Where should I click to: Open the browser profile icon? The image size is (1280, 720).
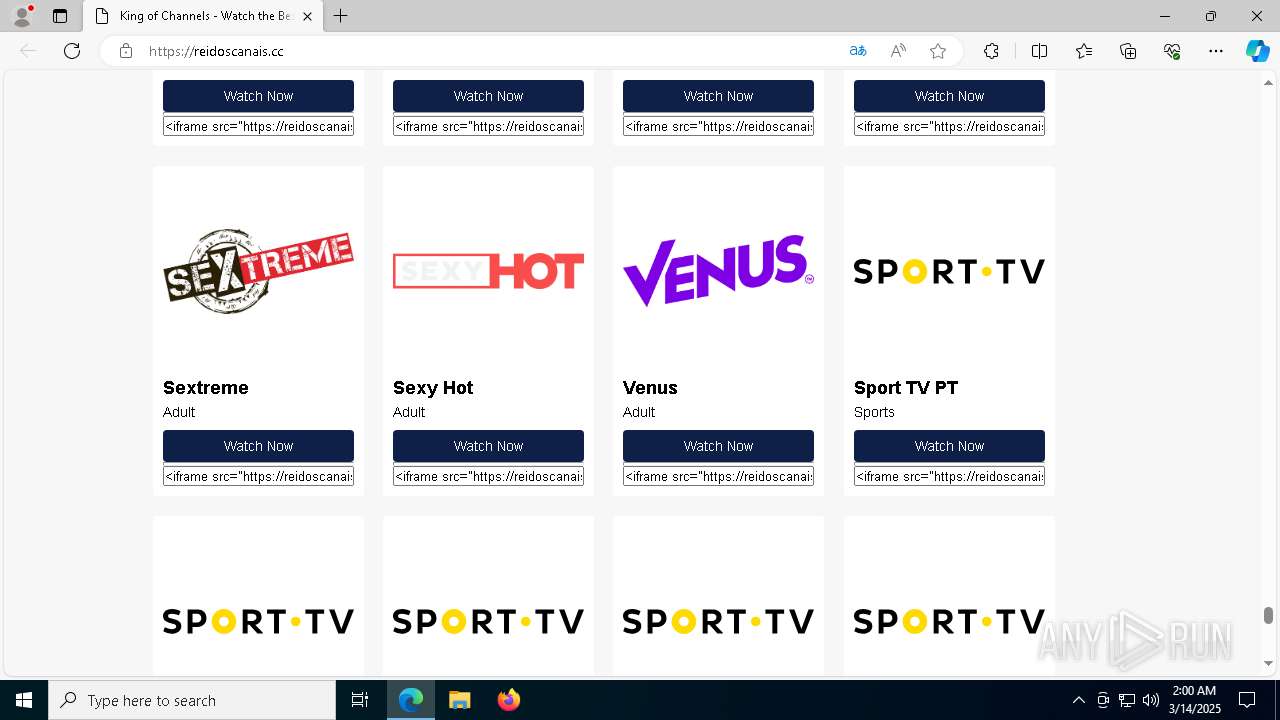[x=22, y=16]
